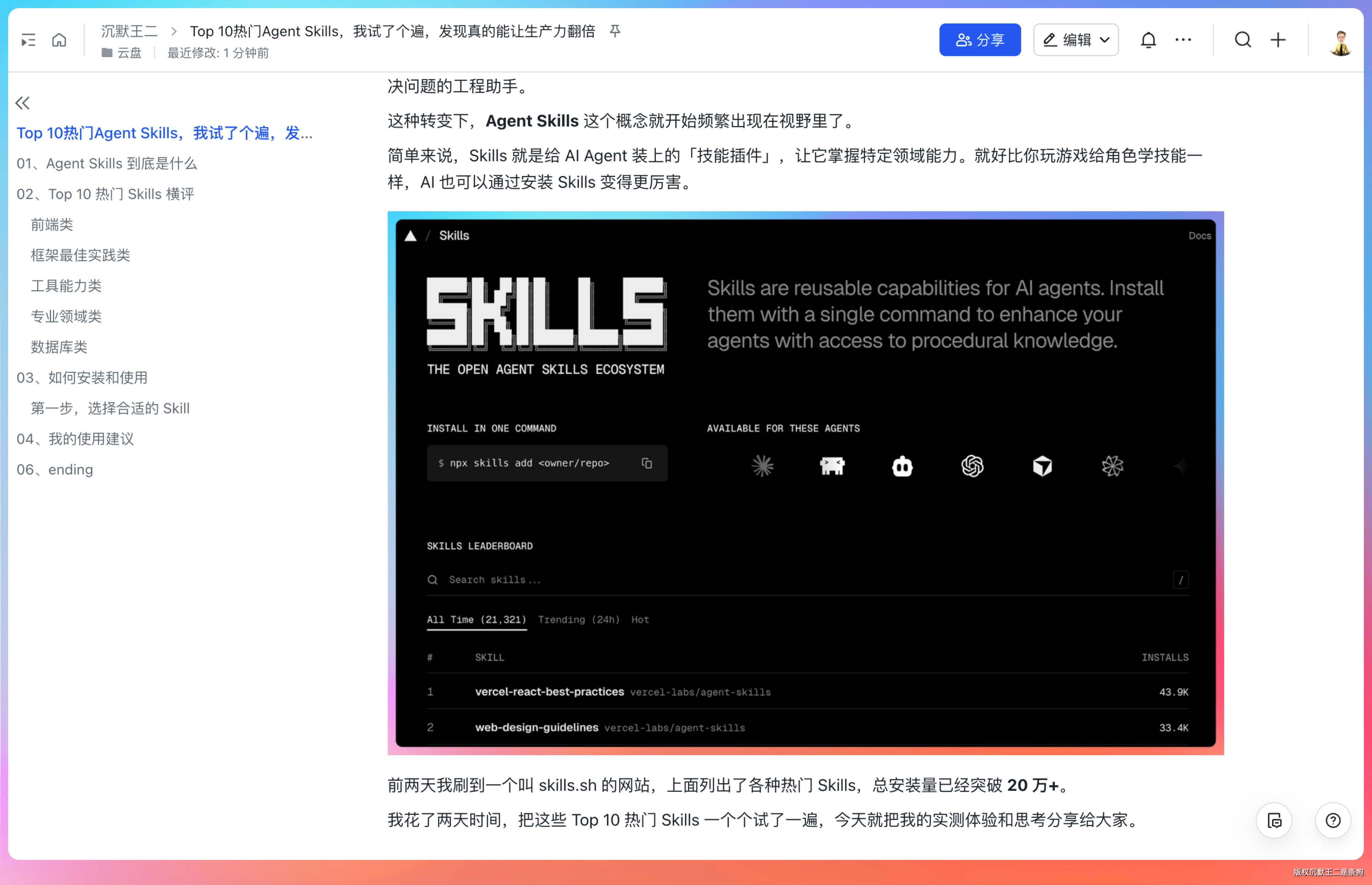This screenshot has height=885, width=1372.
Task: Go to the home page icon
Action: [59, 40]
